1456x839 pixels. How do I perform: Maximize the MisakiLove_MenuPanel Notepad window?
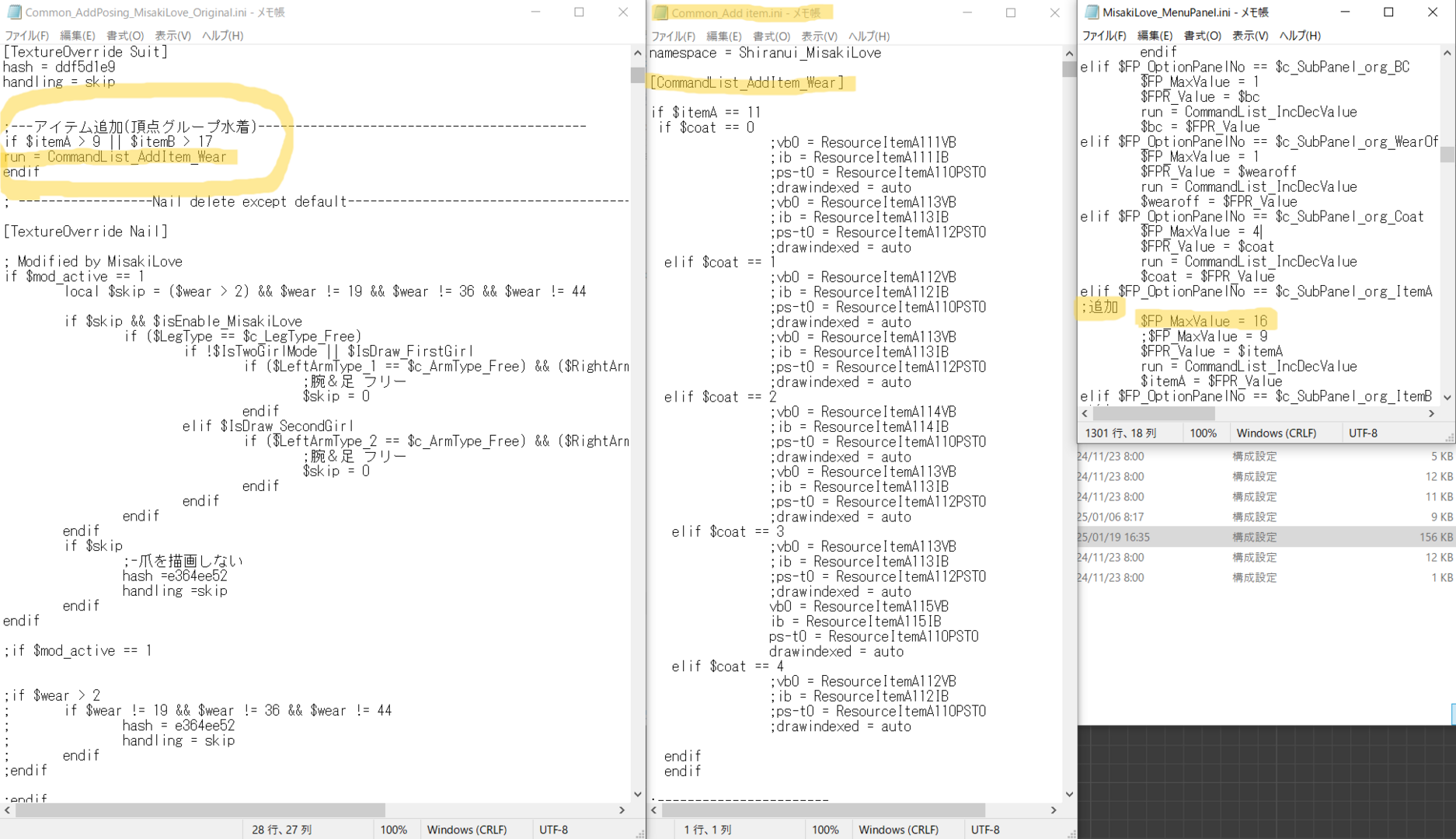(1388, 12)
